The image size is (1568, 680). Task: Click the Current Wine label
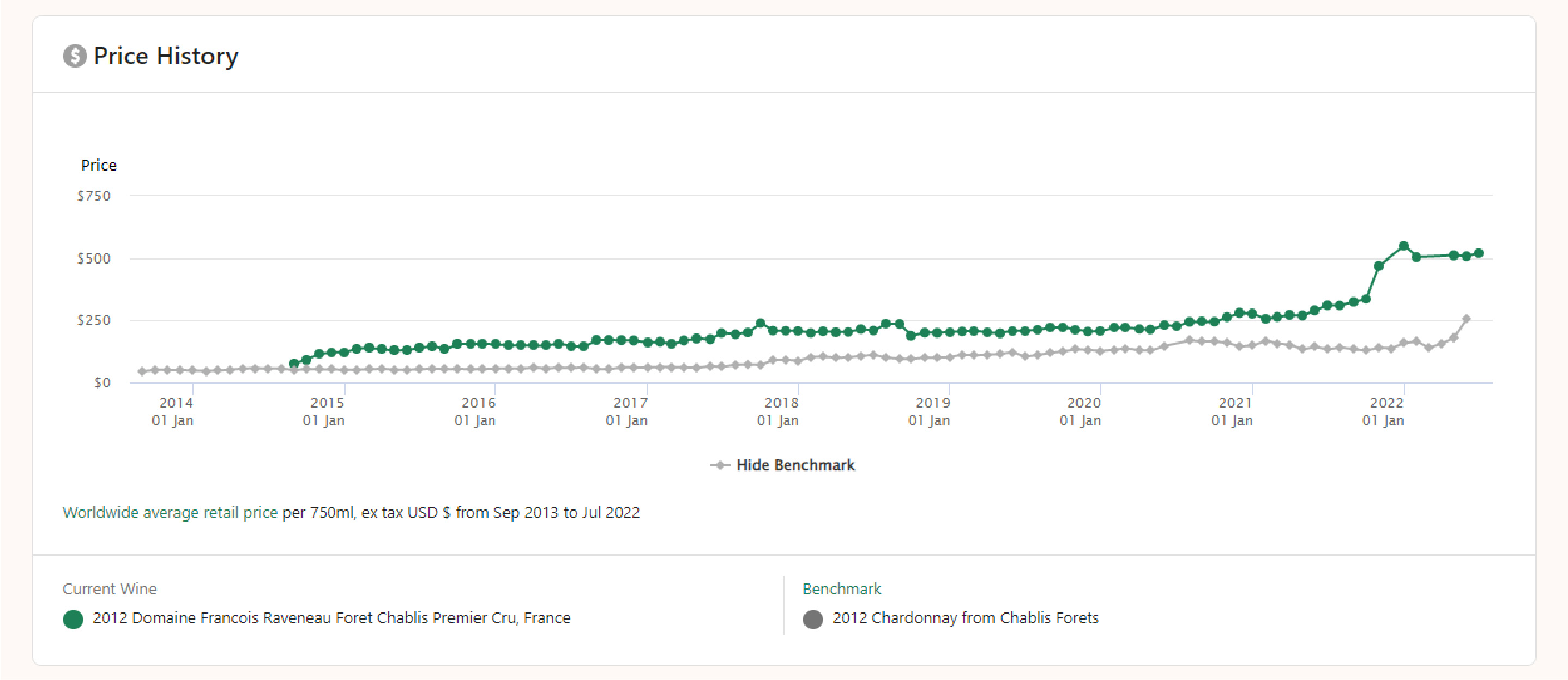[x=110, y=589]
